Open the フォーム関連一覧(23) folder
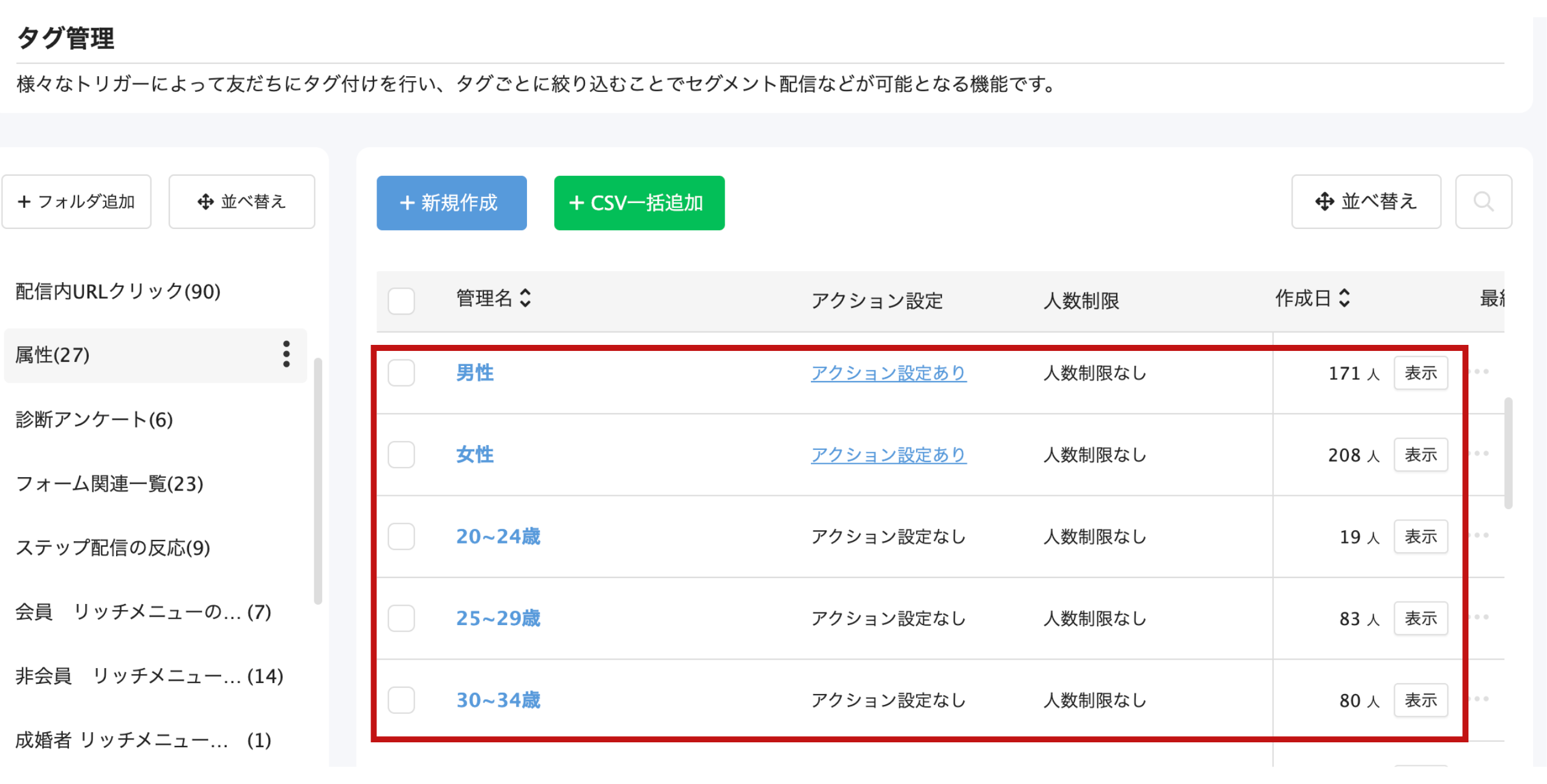 coord(109,484)
